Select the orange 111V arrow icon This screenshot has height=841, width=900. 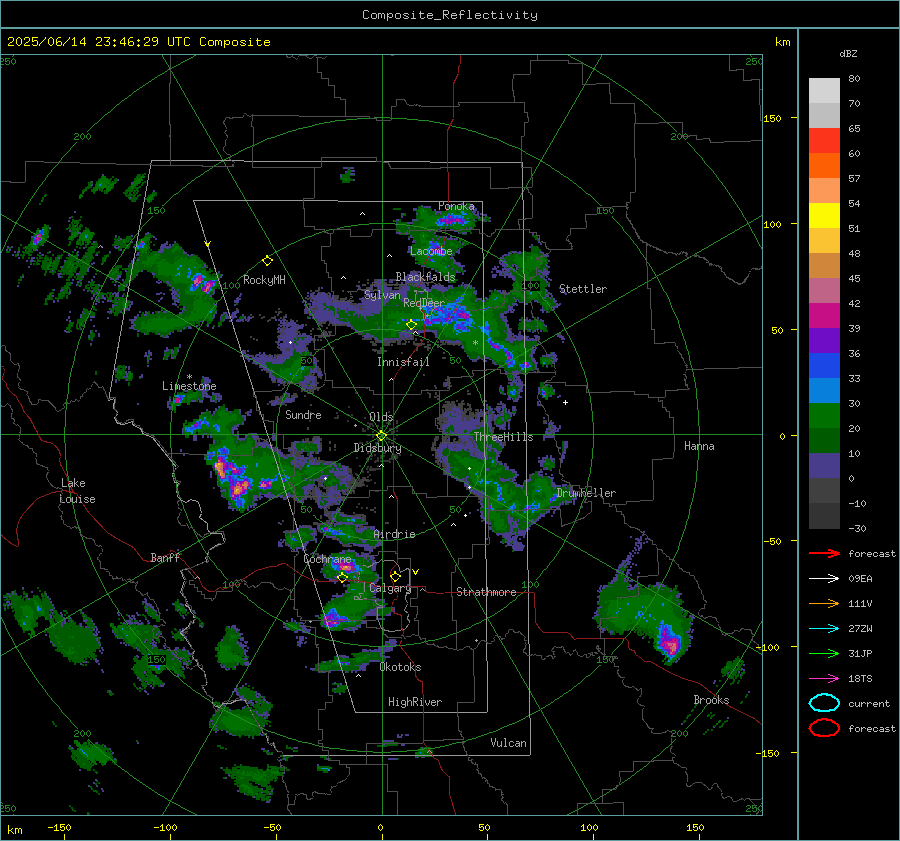coord(824,603)
